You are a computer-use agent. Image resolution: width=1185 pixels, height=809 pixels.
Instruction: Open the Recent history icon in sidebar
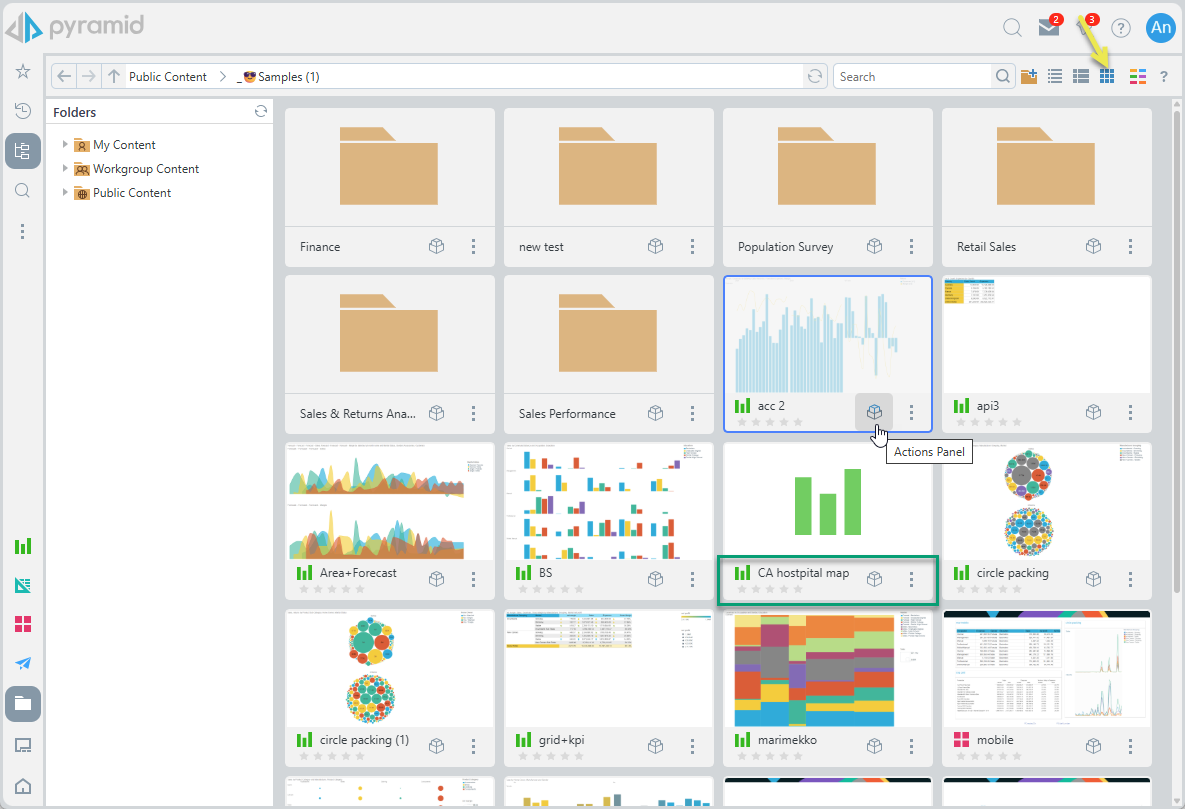coord(23,111)
